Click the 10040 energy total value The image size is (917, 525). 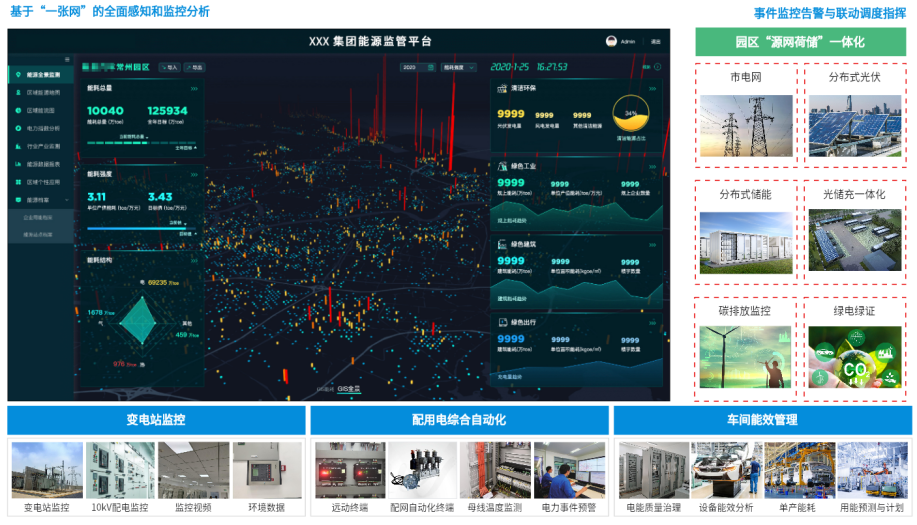[105, 111]
